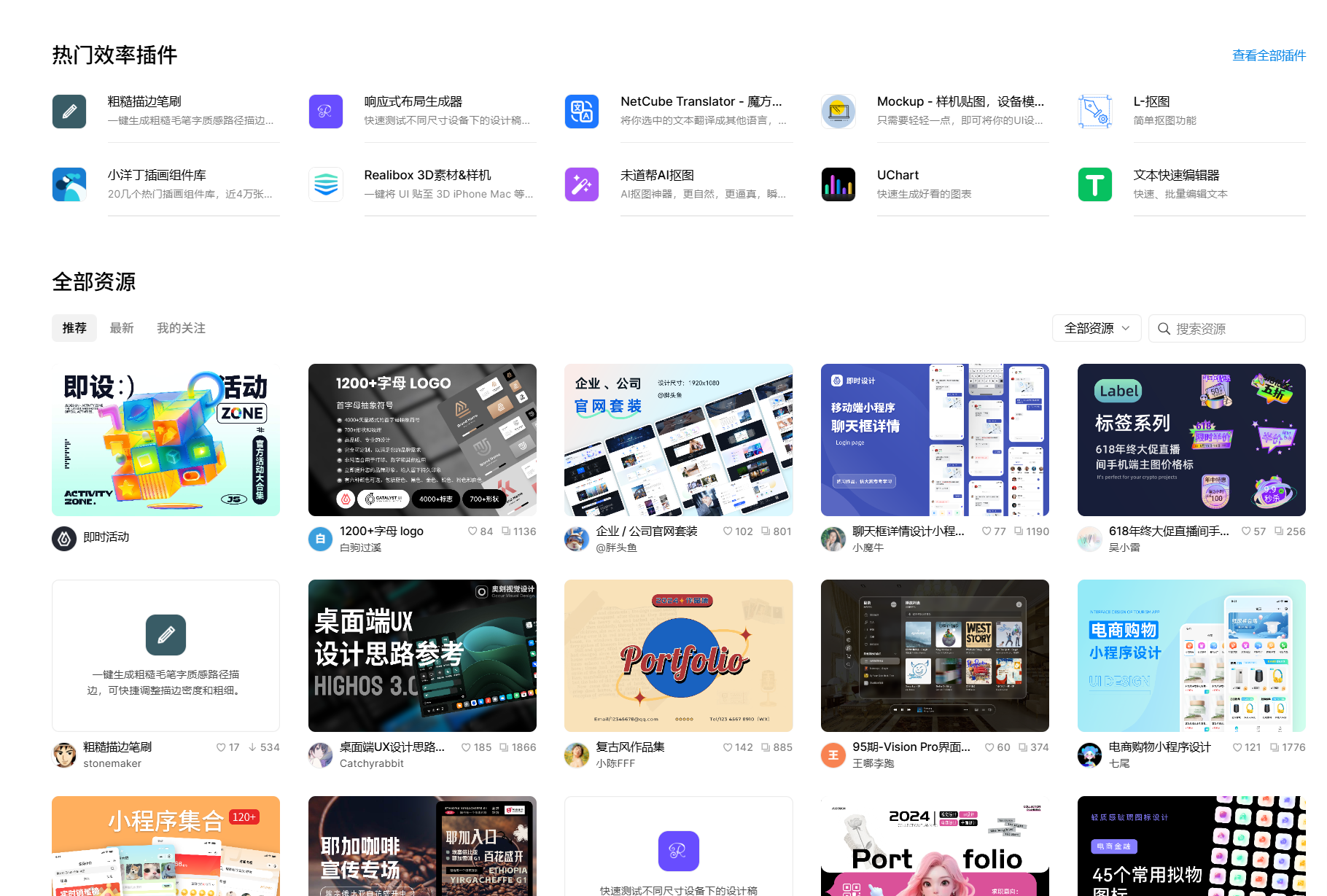
Task: Click the search magnifier icon
Action: click(x=1164, y=329)
